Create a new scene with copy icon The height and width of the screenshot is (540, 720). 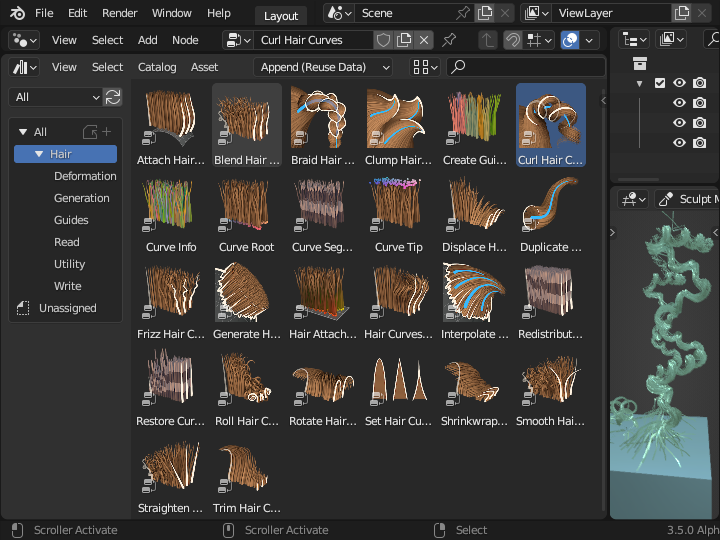click(x=484, y=13)
